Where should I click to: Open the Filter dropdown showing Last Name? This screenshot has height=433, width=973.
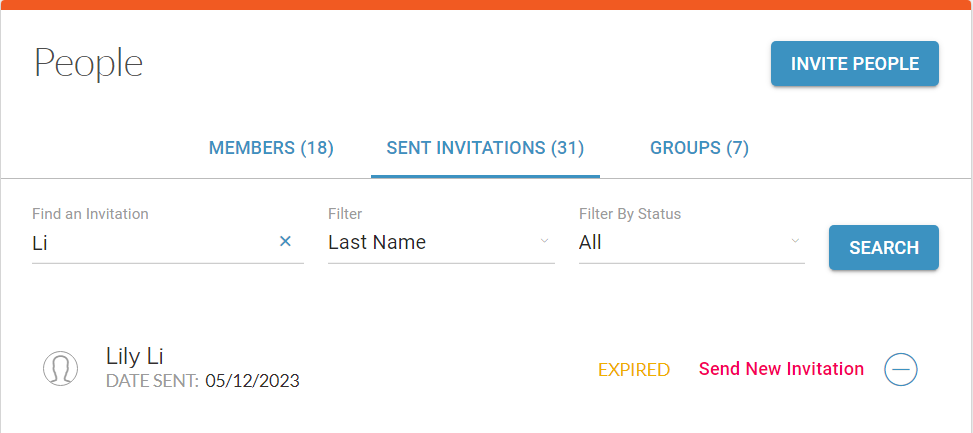tap(441, 243)
